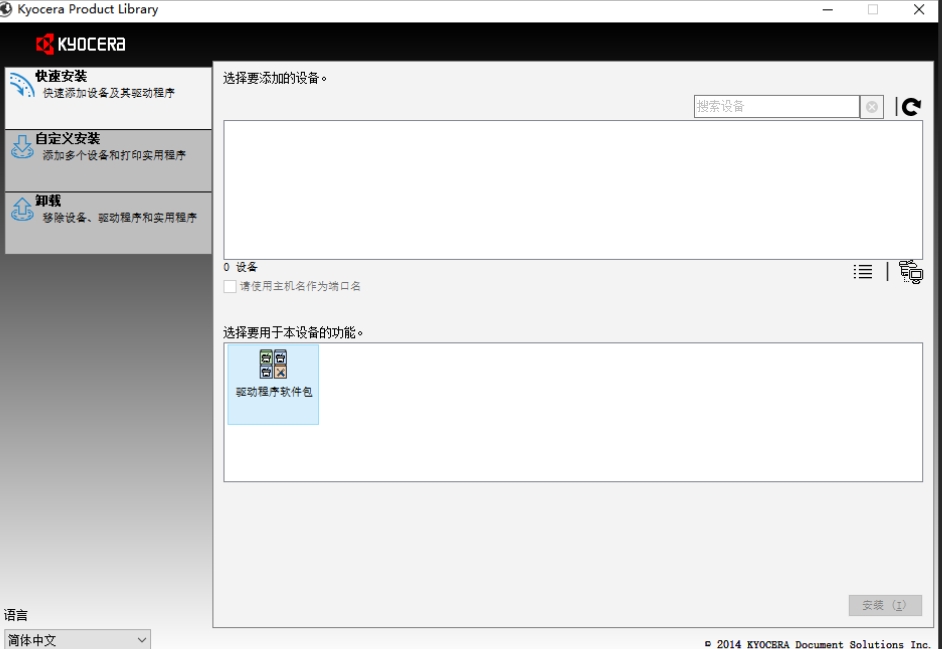
Task: Open the add custom device dialog
Action: point(910,271)
